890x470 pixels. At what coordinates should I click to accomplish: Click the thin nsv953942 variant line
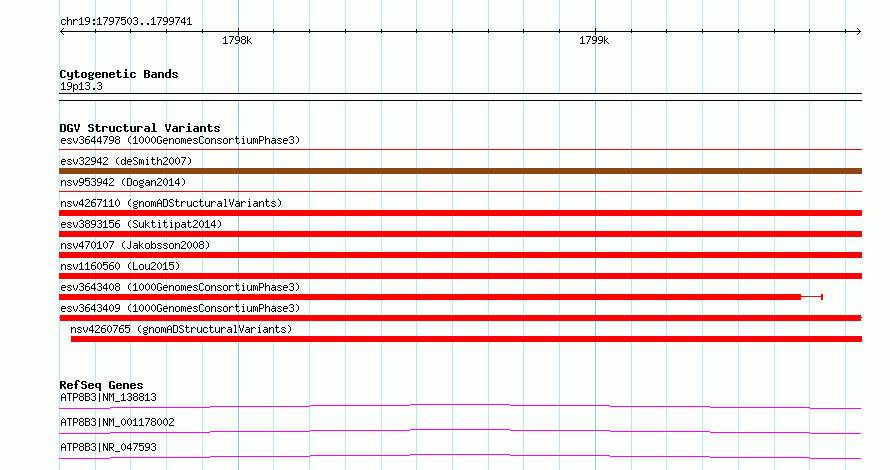click(x=460, y=192)
